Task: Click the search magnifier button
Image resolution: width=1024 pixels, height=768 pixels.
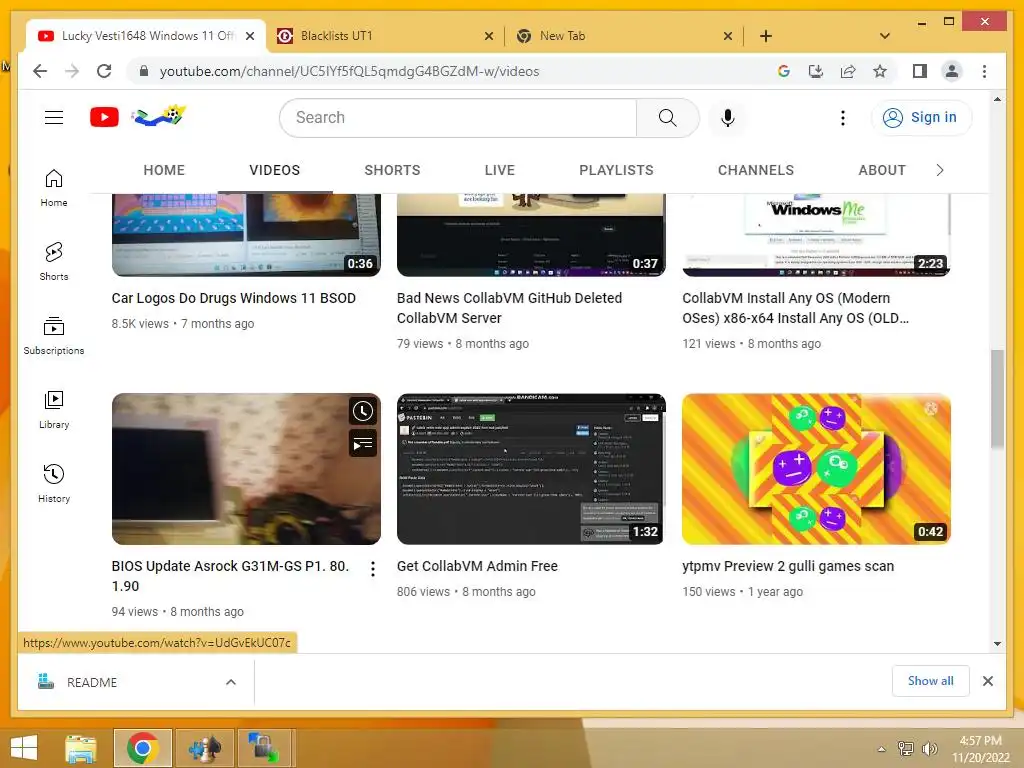Action: click(667, 118)
